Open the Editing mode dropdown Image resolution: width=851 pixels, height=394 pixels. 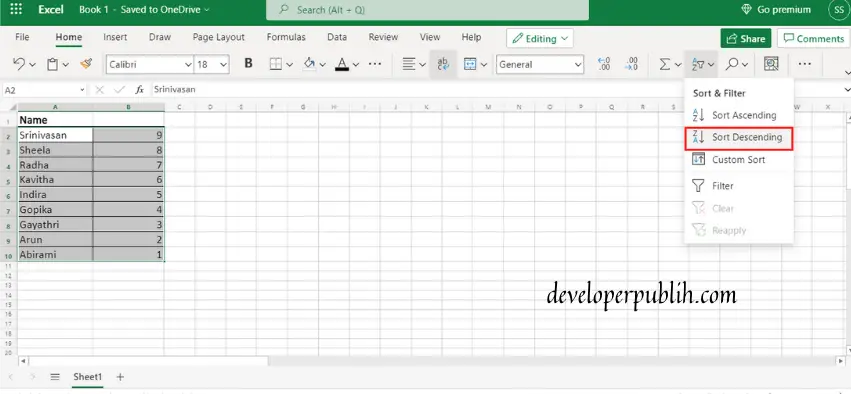click(x=540, y=39)
